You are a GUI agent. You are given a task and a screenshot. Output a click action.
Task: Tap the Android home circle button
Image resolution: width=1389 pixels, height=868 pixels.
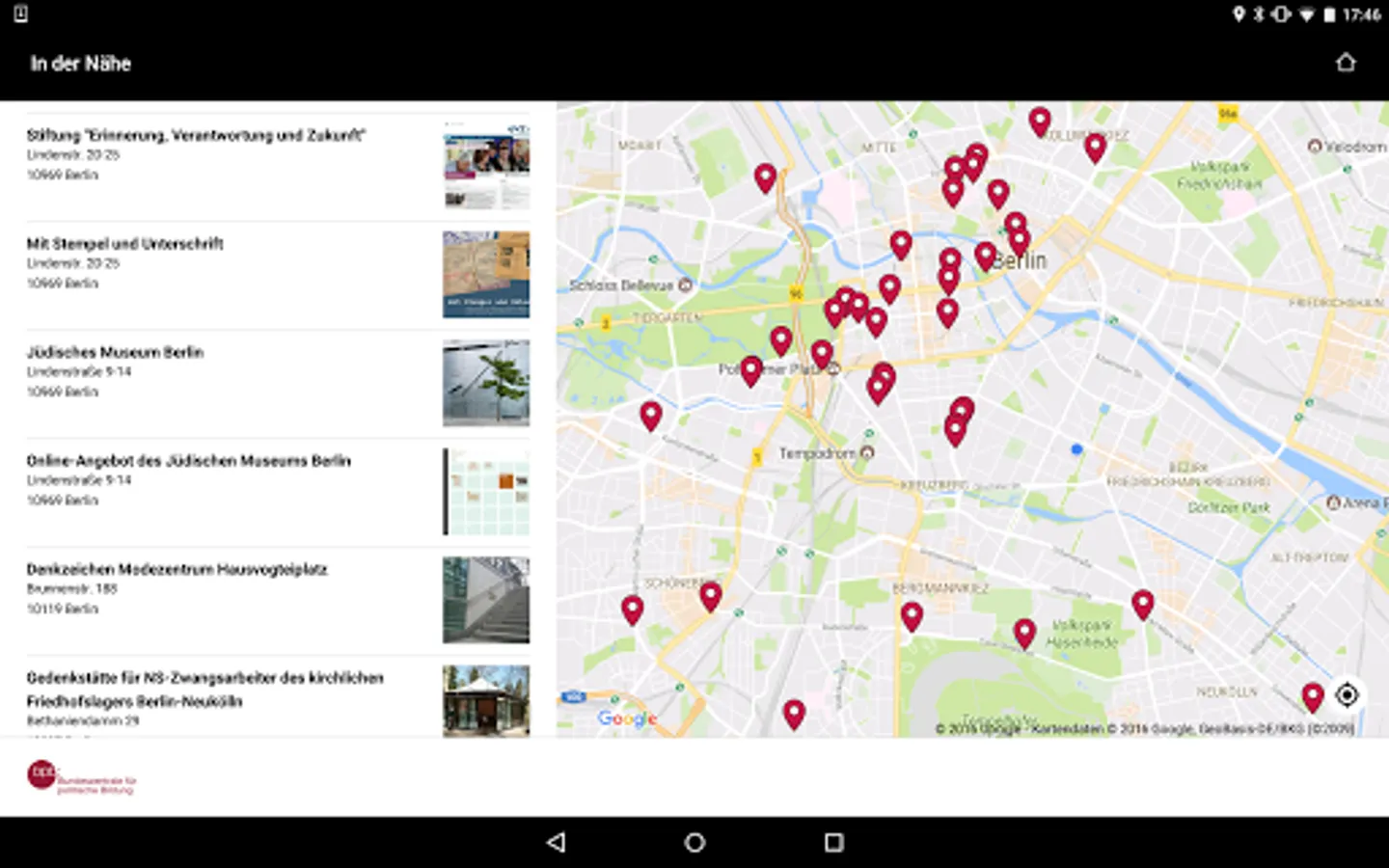694,842
